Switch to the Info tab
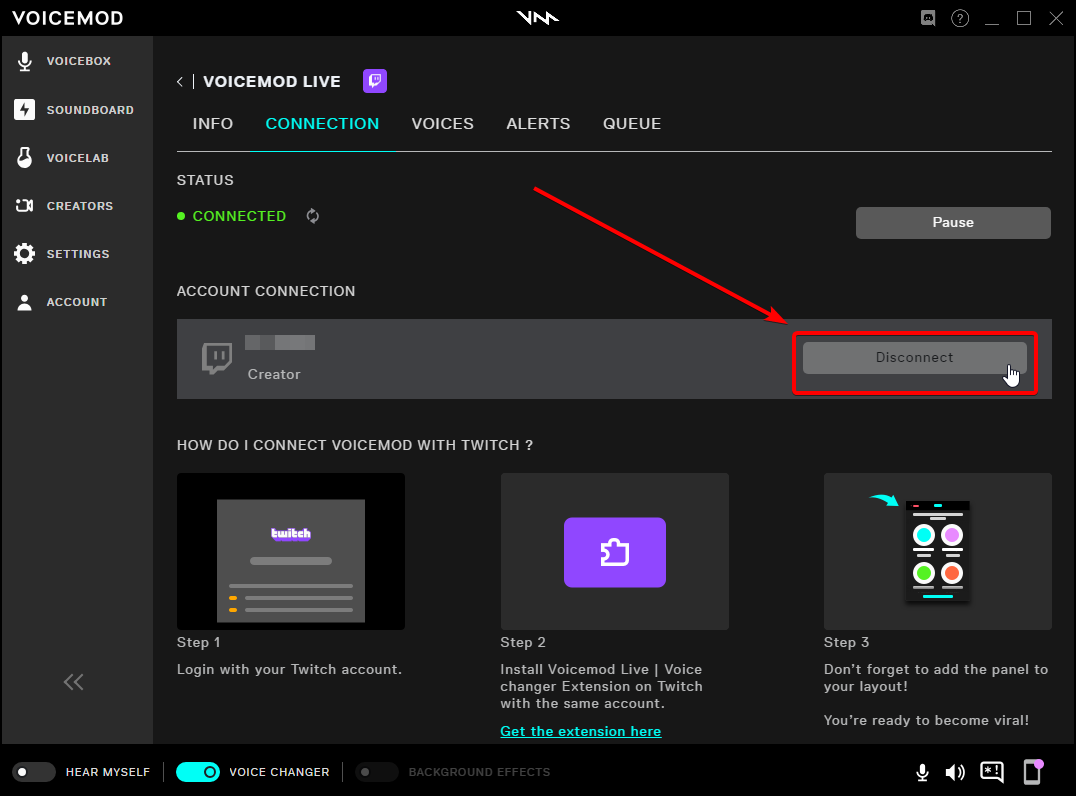The height and width of the screenshot is (796, 1076). (x=213, y=124)
